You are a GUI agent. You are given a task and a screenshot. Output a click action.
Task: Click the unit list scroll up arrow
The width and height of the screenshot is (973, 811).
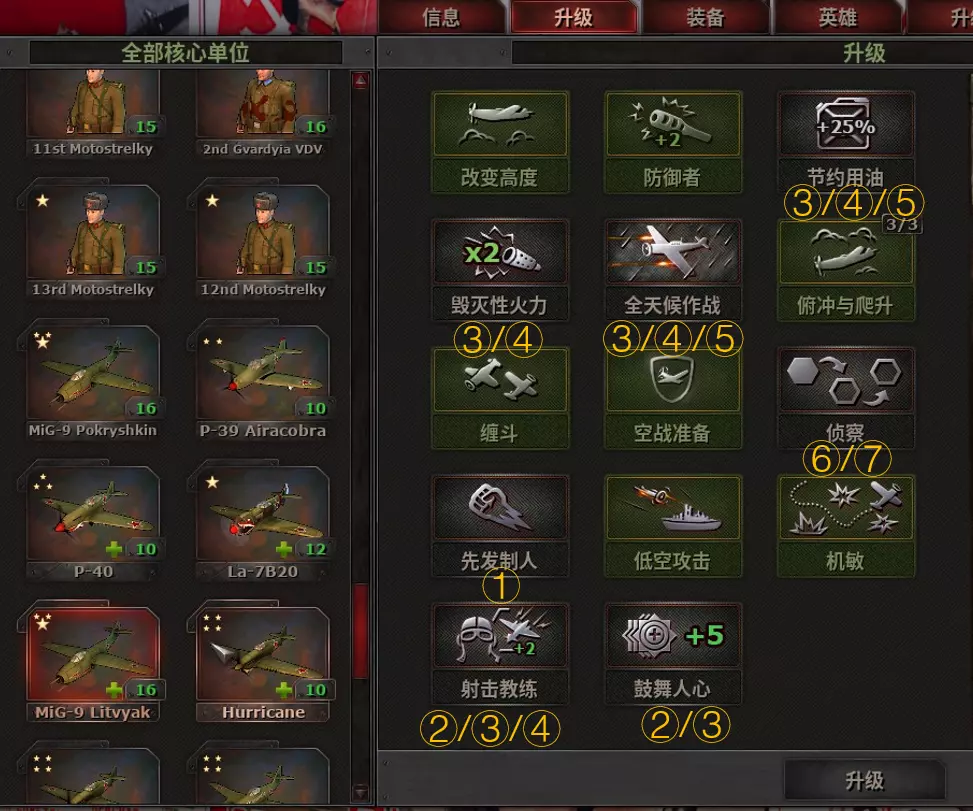(x=361, y=80)
